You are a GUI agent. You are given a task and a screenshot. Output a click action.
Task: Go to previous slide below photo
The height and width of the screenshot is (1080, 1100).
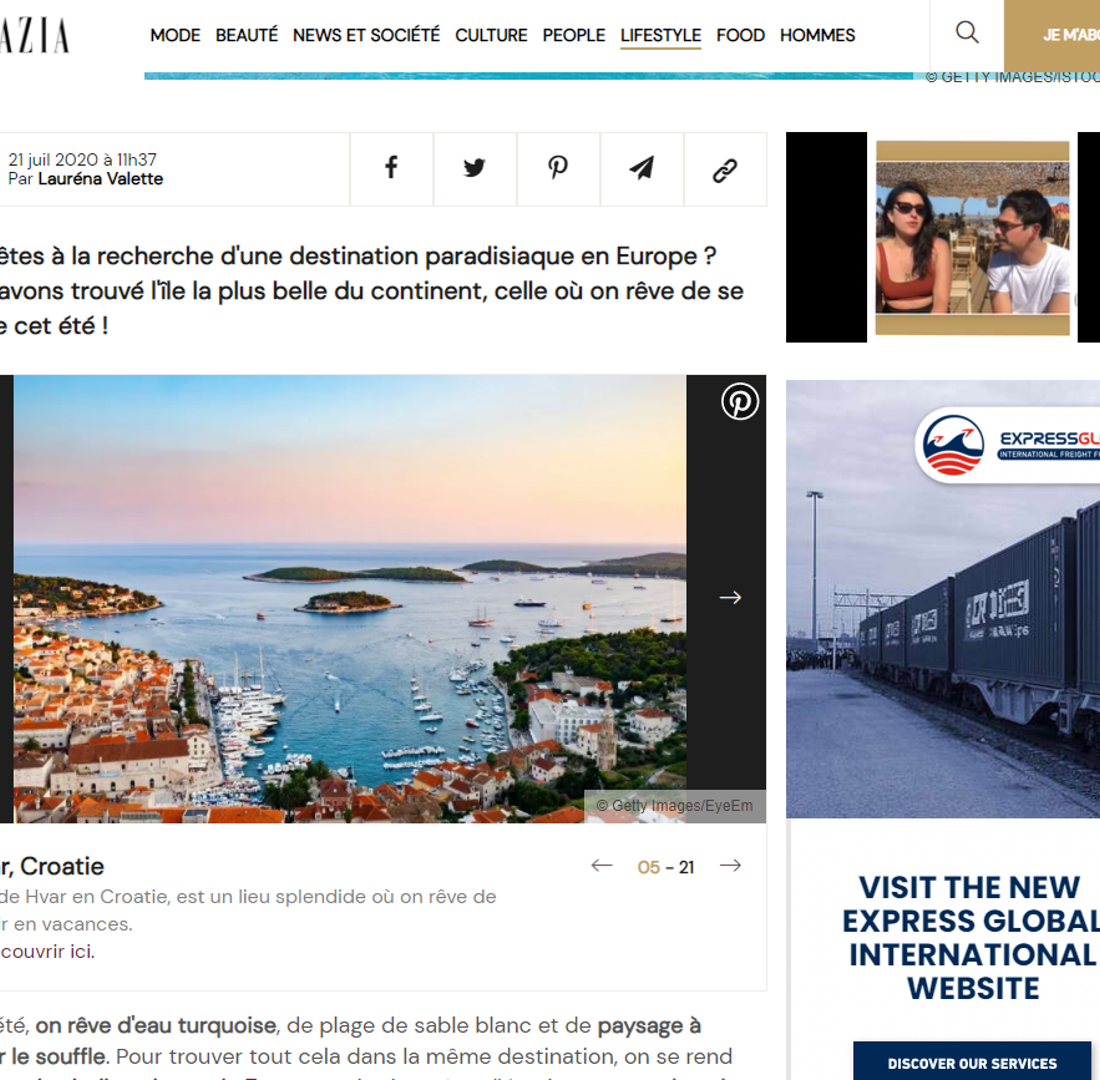coord(602,865)
